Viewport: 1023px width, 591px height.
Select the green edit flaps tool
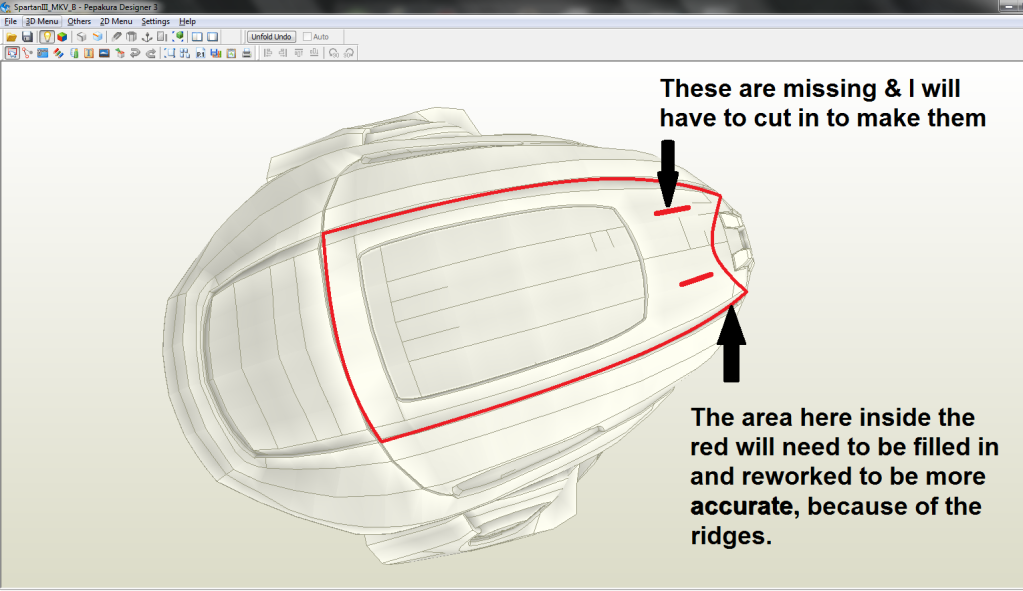(x=74, y=53)
